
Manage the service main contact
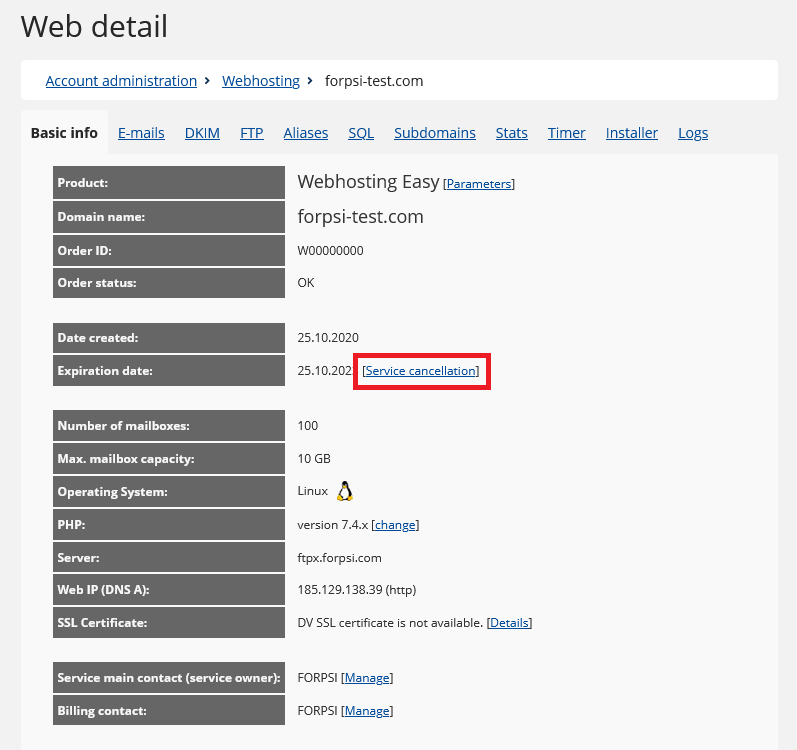click(x=367, y=678)
